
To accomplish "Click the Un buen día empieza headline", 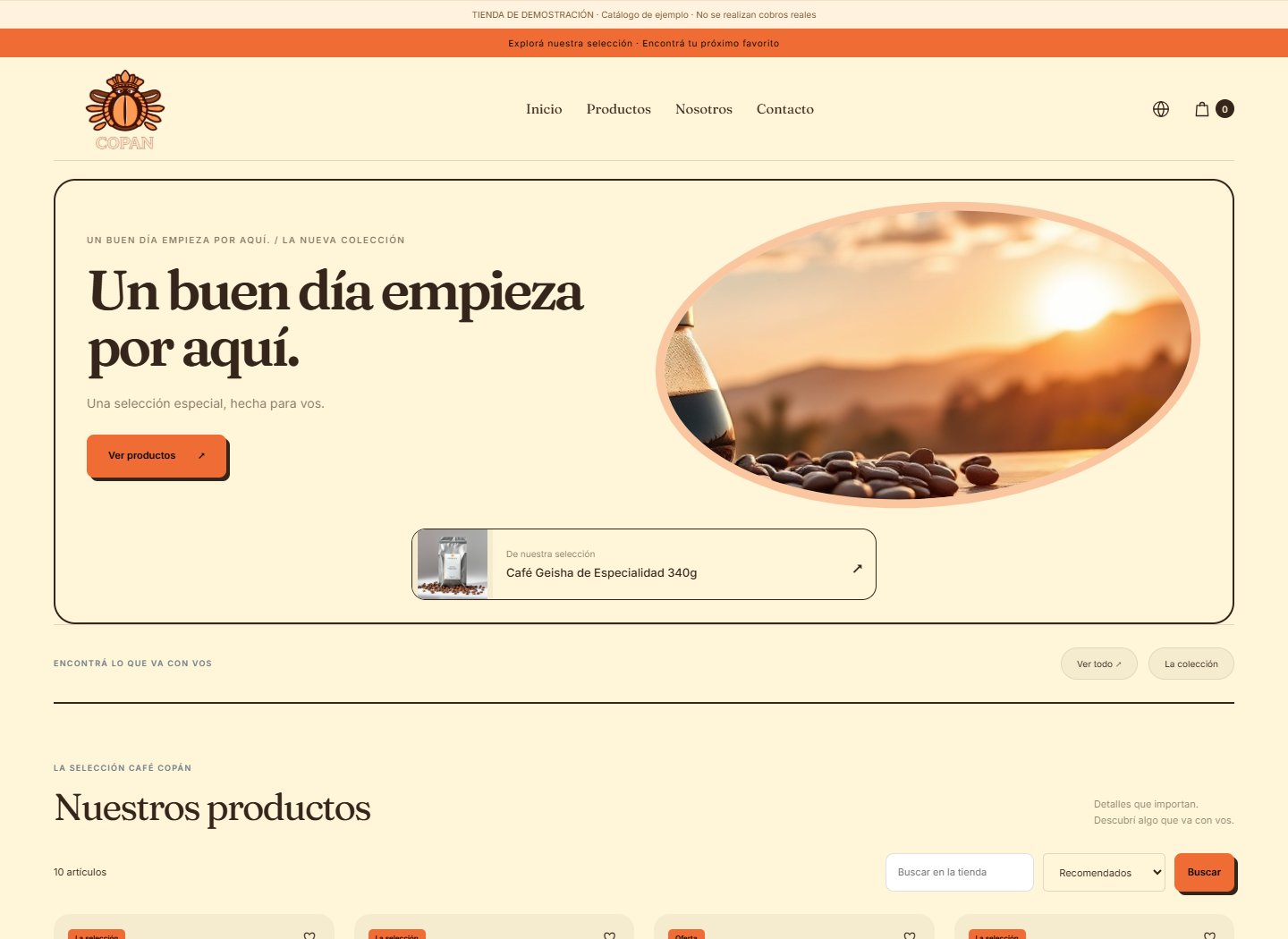I will pyautogui.click(x=335, y=319).
